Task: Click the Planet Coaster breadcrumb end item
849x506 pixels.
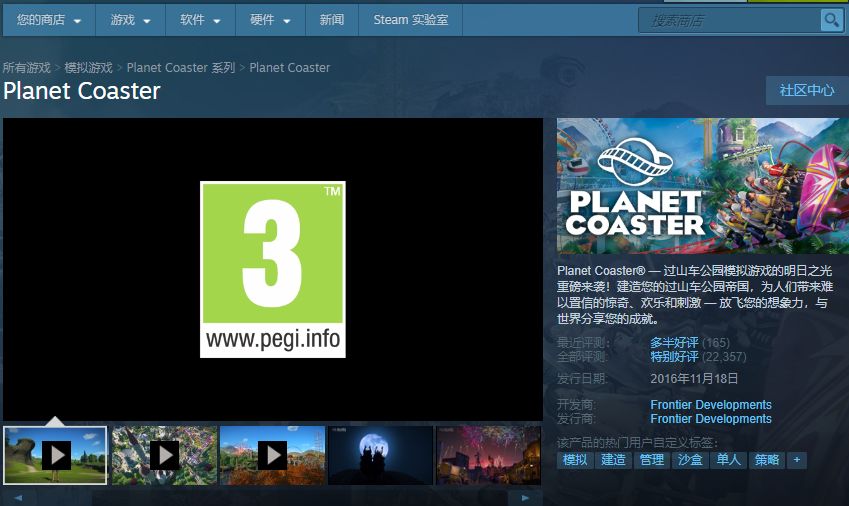Action: (x=290, y=68)
